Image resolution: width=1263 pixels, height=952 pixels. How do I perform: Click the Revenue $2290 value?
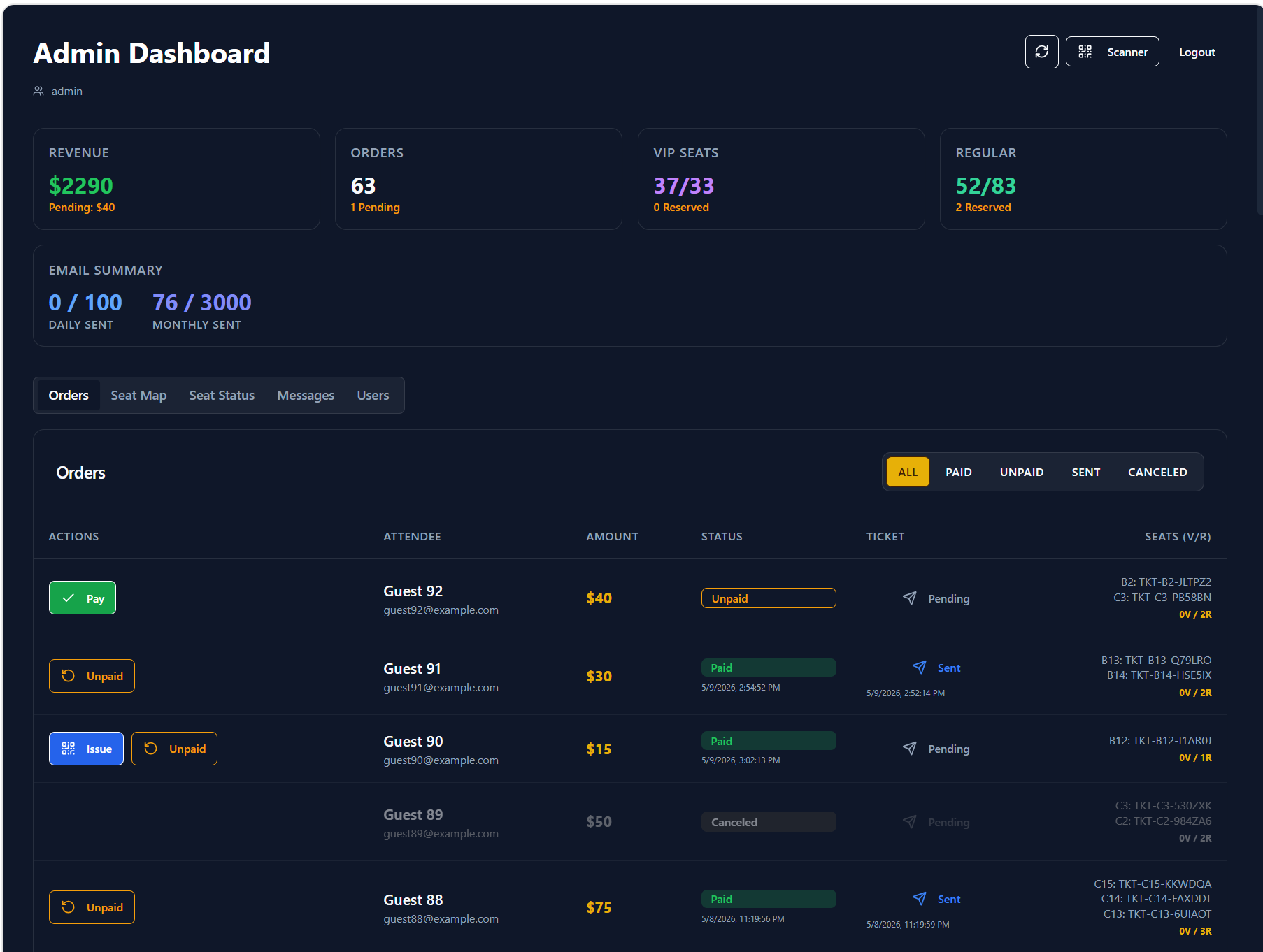tap(80, 185)
